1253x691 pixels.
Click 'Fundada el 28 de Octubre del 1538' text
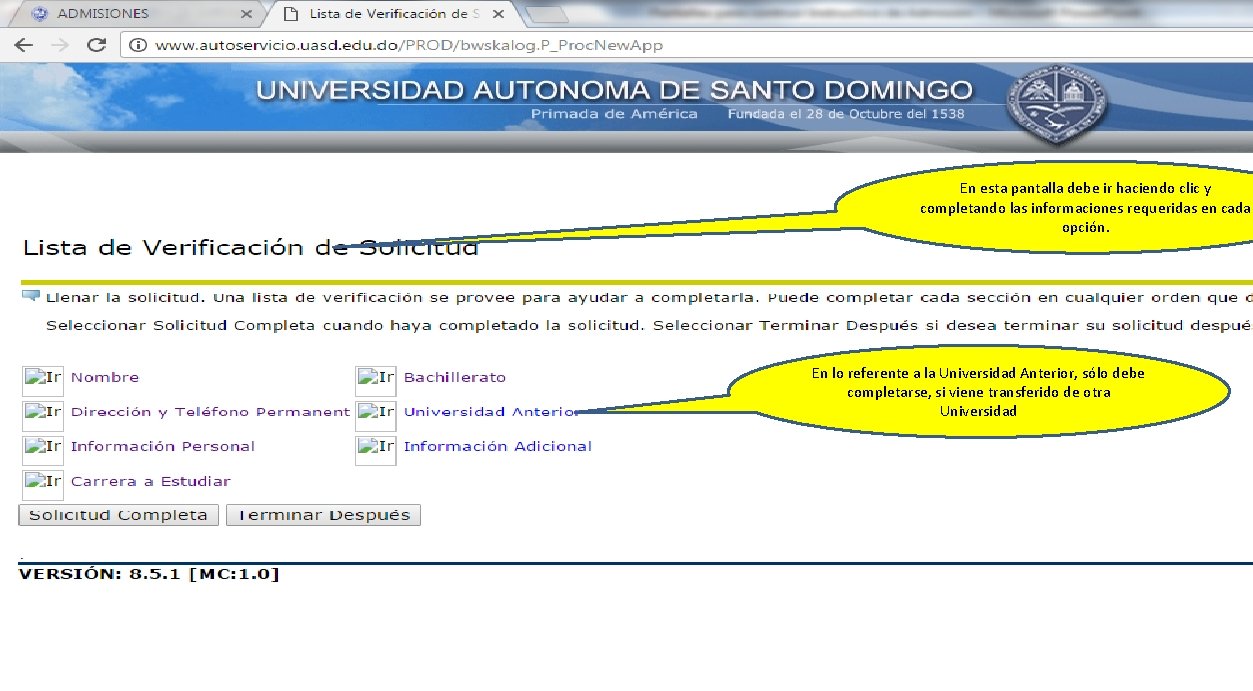click(846, 114)
